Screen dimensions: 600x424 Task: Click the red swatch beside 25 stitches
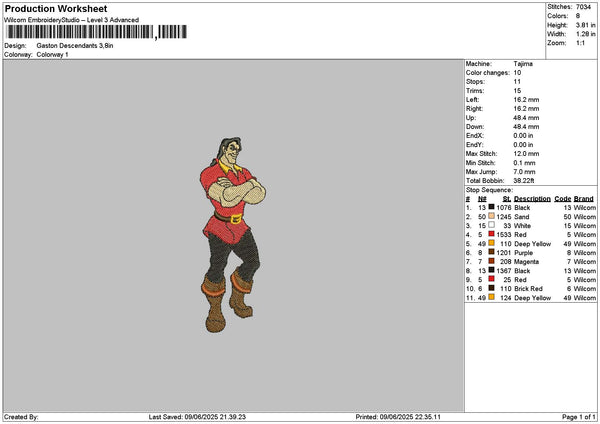click(x=491, y=279)
